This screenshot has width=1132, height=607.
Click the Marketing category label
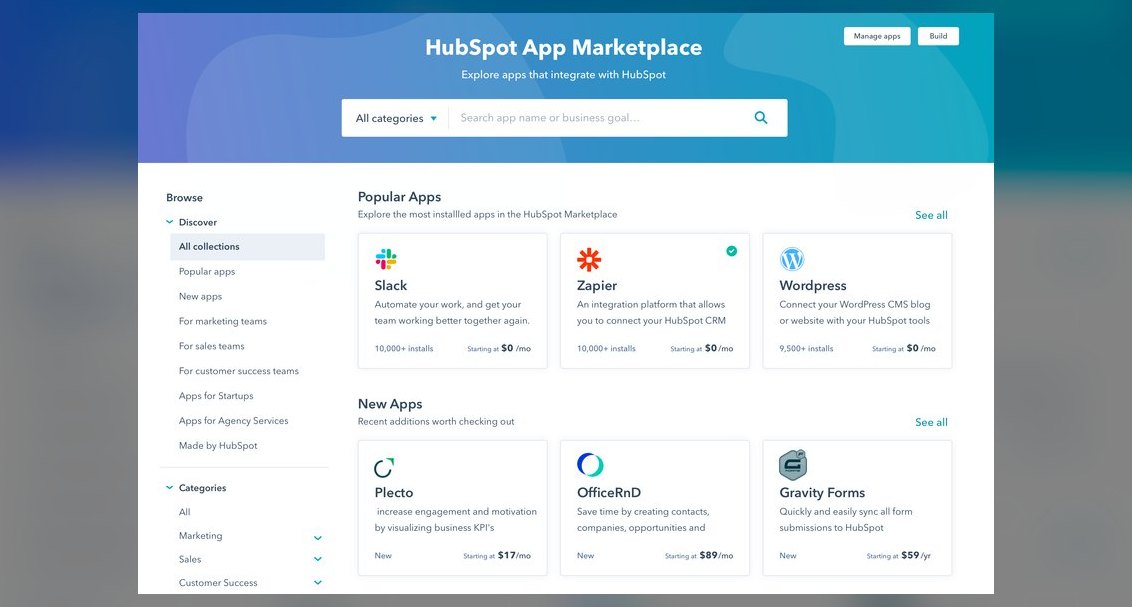coord(201,536)
